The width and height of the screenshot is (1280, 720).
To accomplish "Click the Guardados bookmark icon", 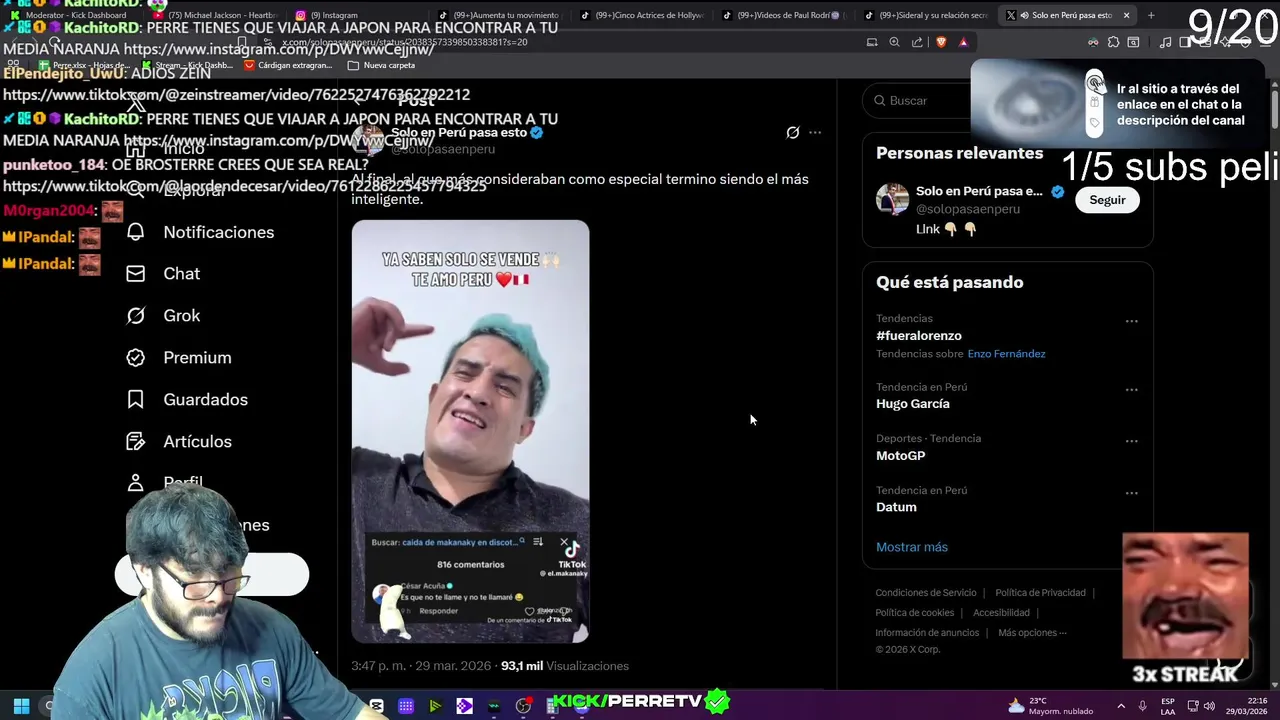I will click(136, 400).
